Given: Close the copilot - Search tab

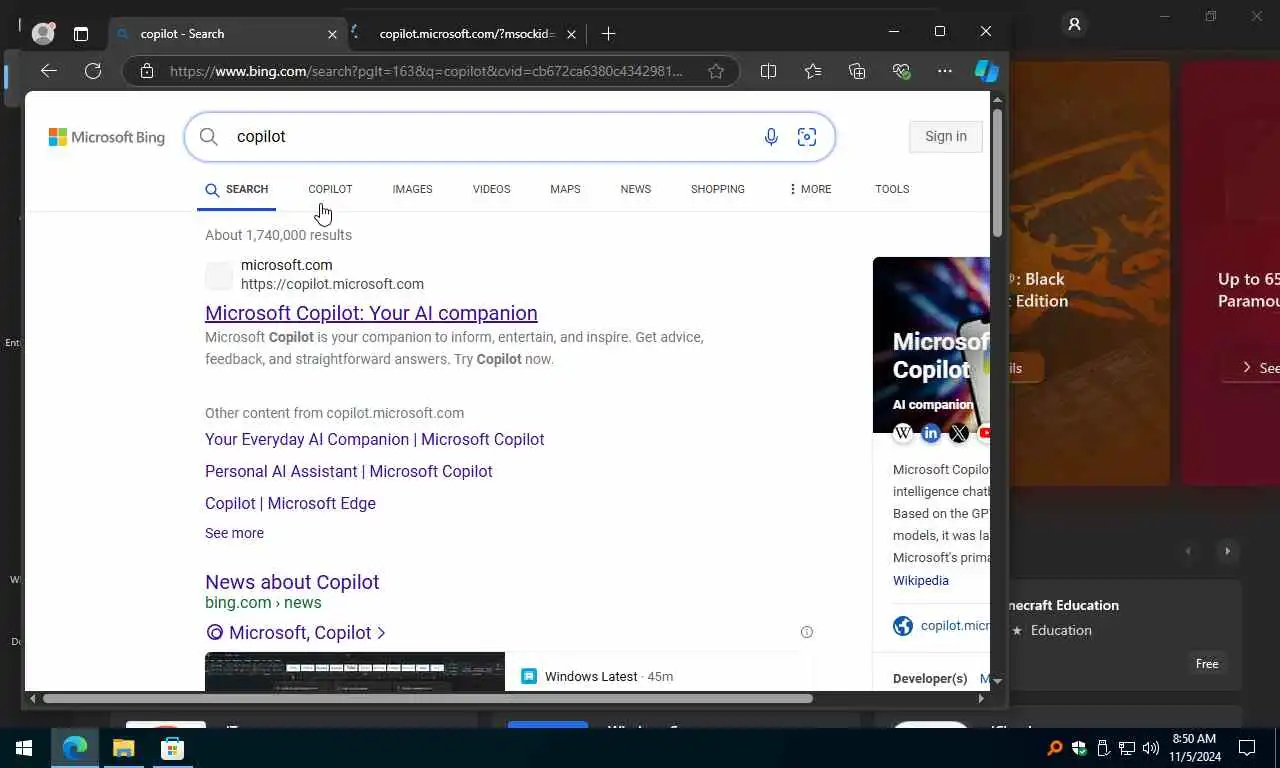Looking at the screenshot, I should point(332,34).
